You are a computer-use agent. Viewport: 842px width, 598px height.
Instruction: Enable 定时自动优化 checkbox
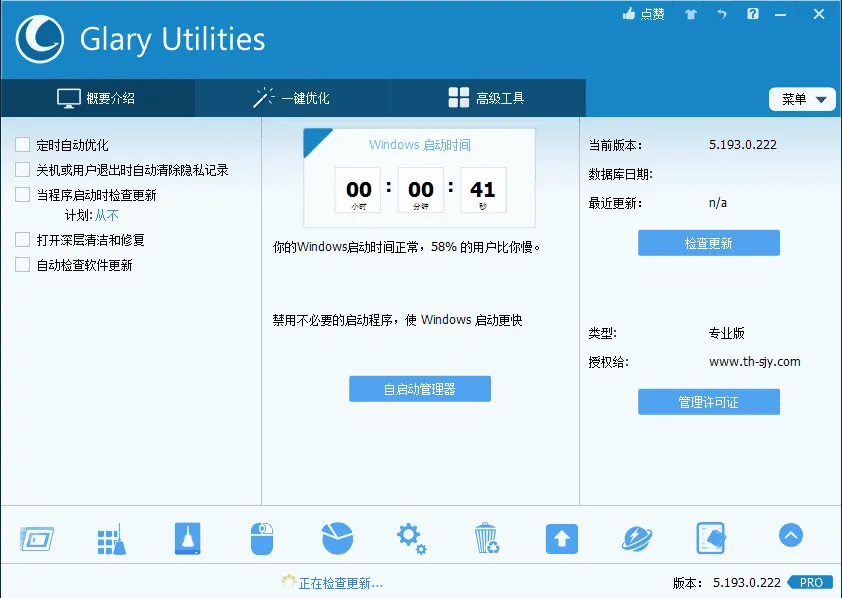pyautogui.click(x=21, y=144)
